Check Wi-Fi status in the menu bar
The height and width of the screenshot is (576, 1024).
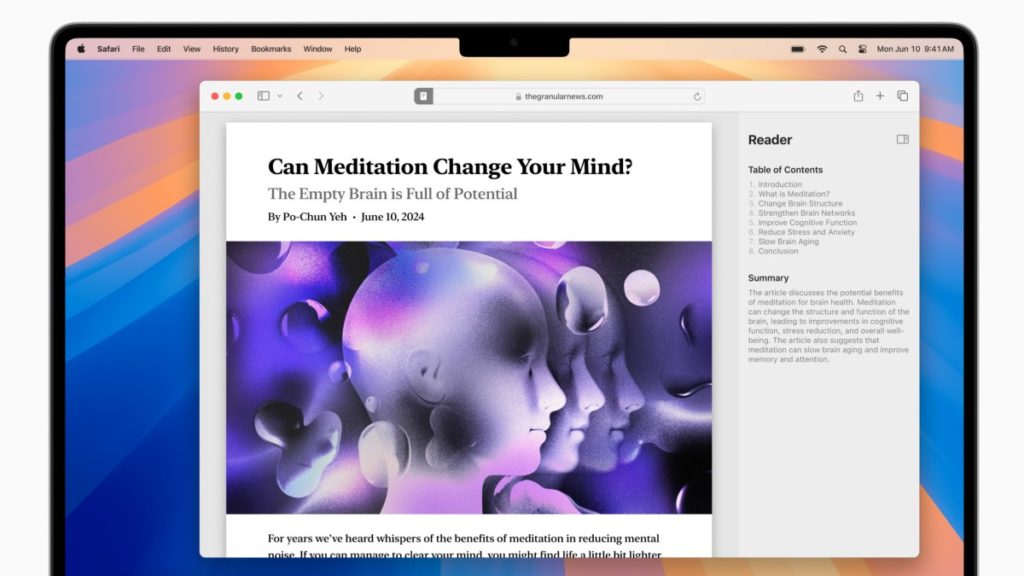(821, 48)
